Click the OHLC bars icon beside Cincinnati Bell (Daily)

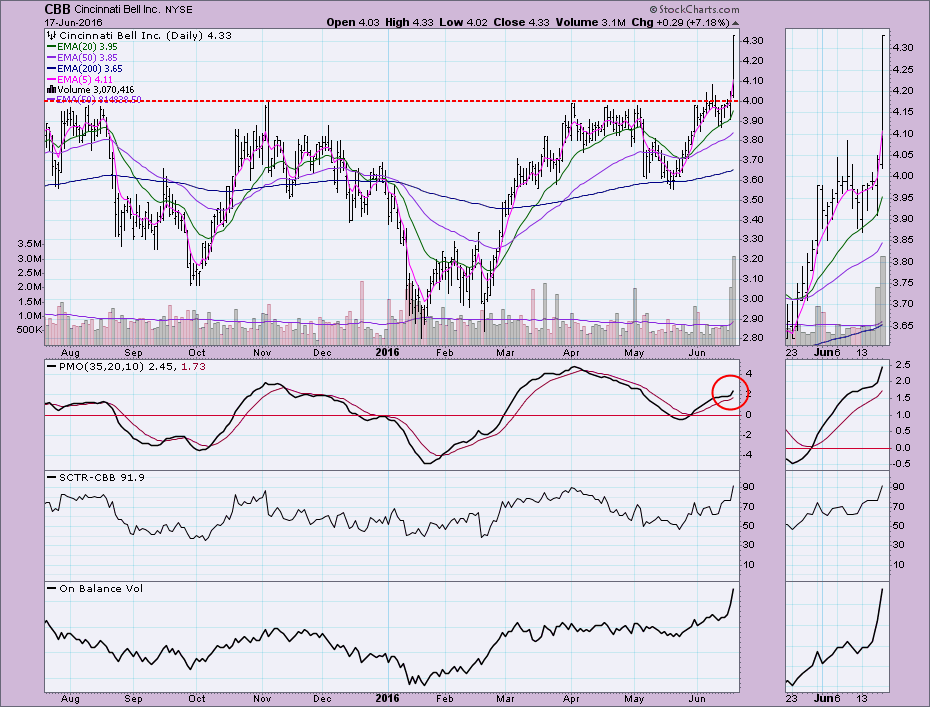[x=50, y=34]
